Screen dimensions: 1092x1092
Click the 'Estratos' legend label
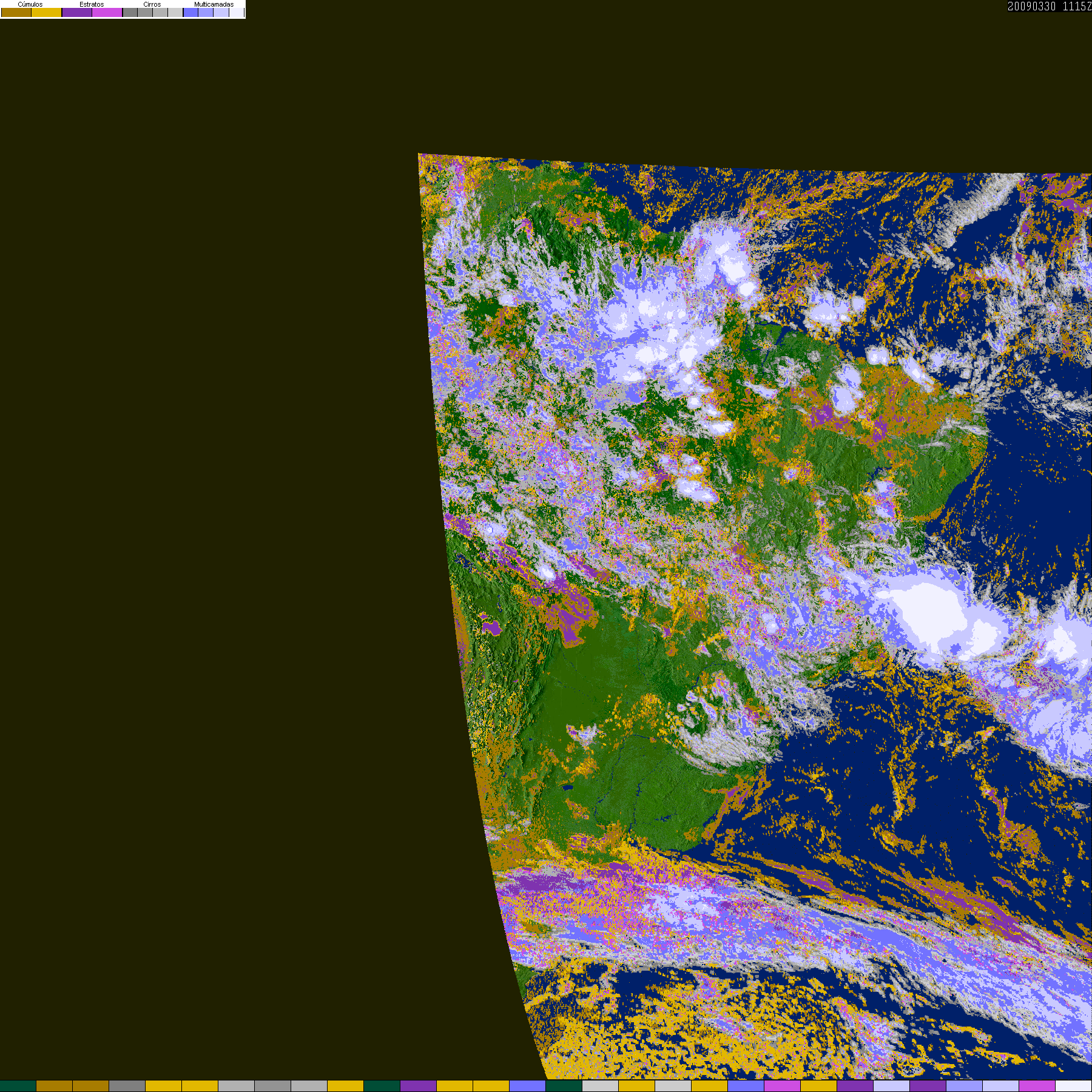[92, 4]
